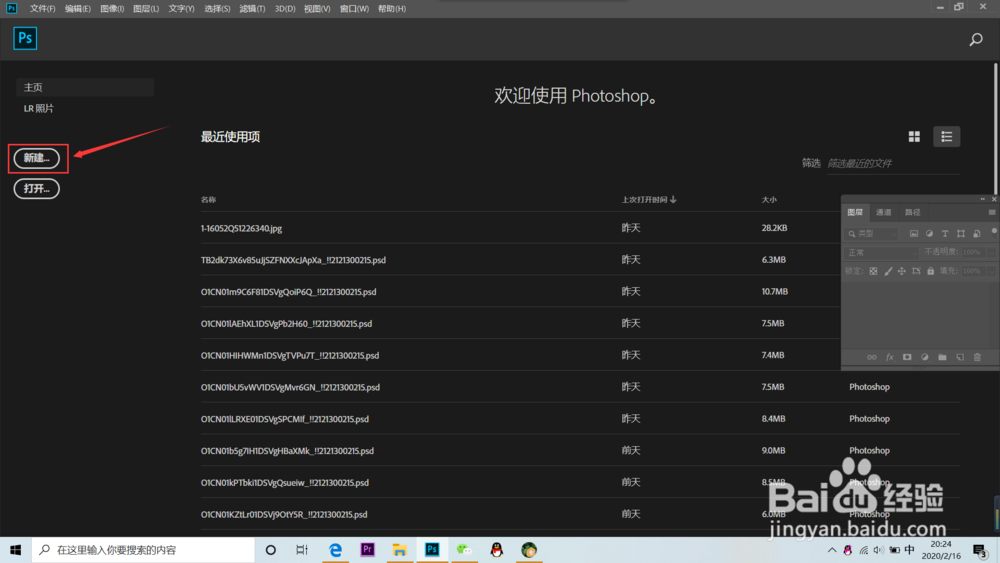The height and width of the screenshot is (563, 1000).
Task: Open the 类型 layer filter dropdown
Action: pos(872,234)
